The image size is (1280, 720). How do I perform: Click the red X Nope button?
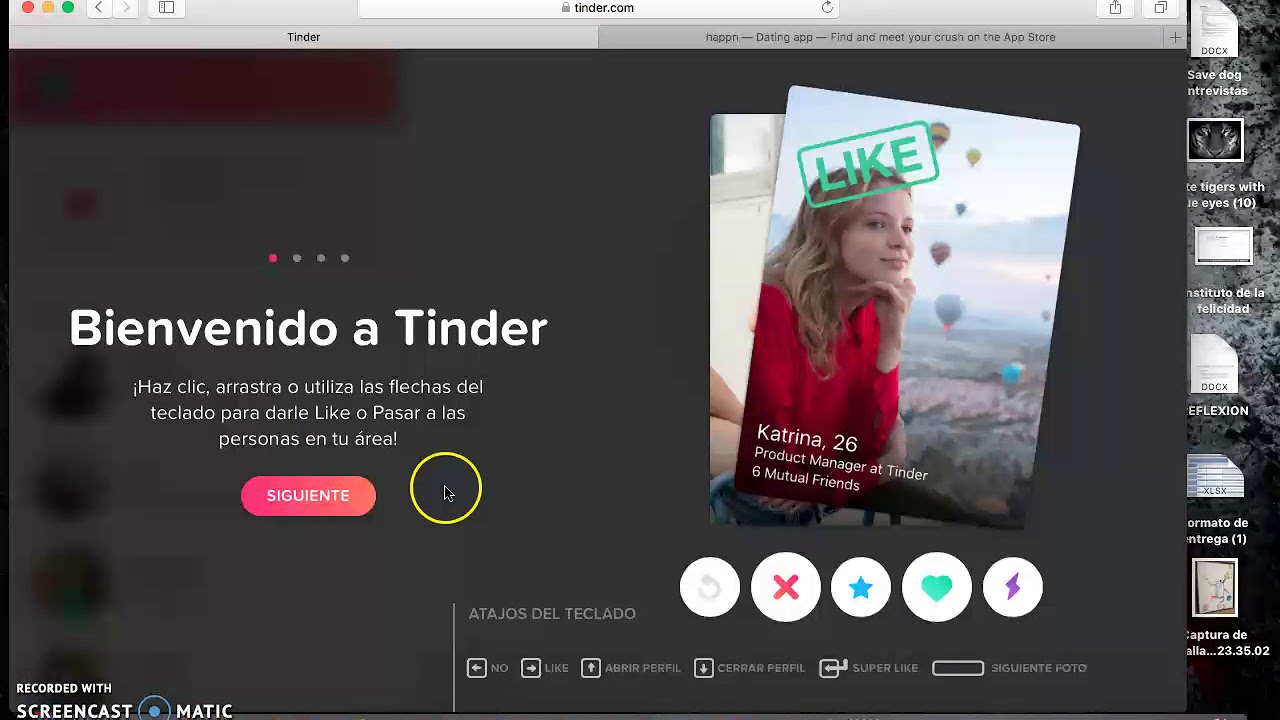[786, 587]
